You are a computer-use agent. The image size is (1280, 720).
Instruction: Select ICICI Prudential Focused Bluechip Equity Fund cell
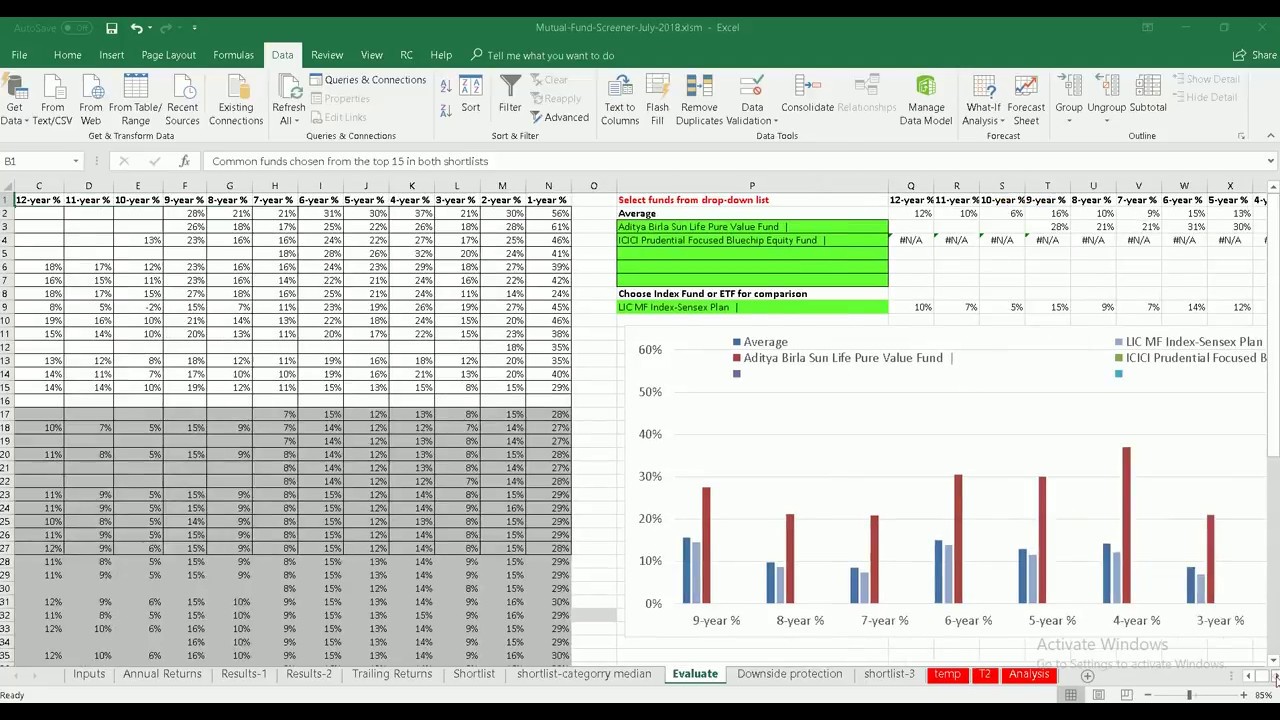(752, 240)
